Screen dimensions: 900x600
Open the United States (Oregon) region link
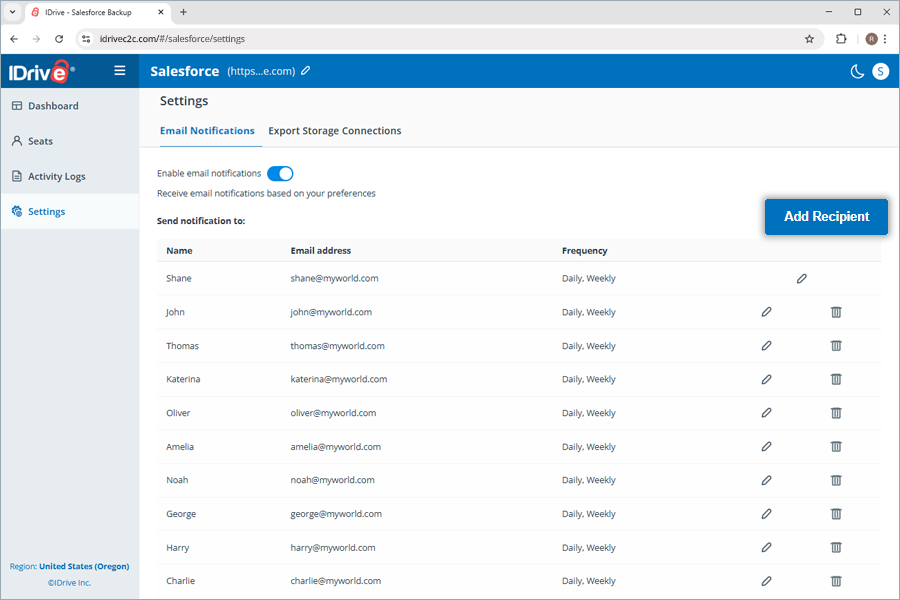pos(84,567)
